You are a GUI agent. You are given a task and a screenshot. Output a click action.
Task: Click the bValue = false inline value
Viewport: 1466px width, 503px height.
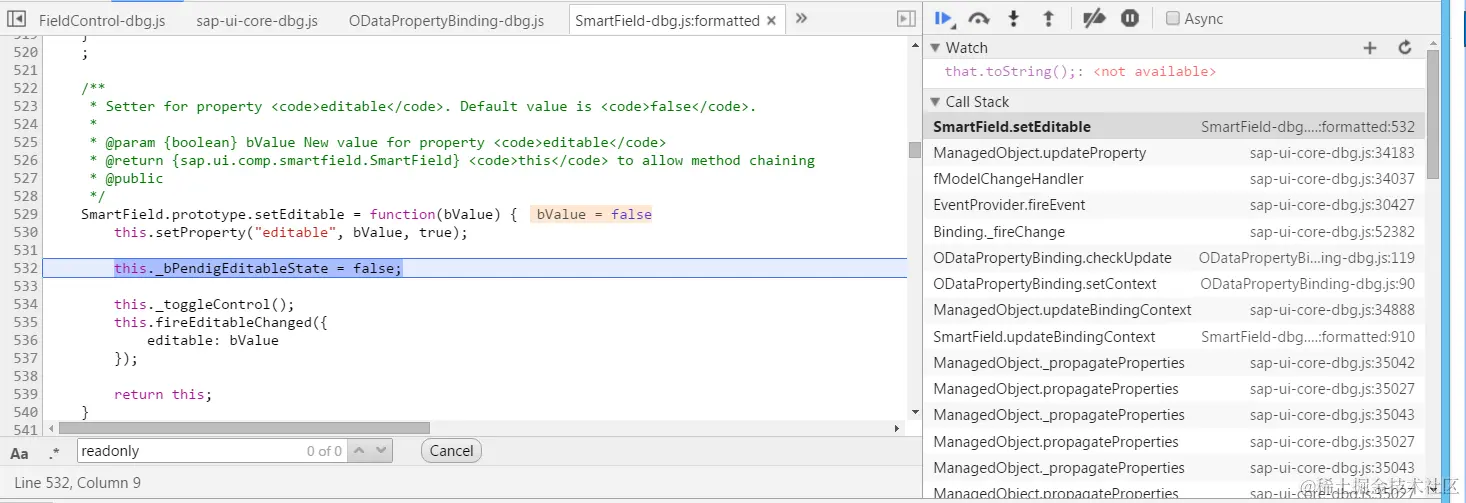coord(594,214)
